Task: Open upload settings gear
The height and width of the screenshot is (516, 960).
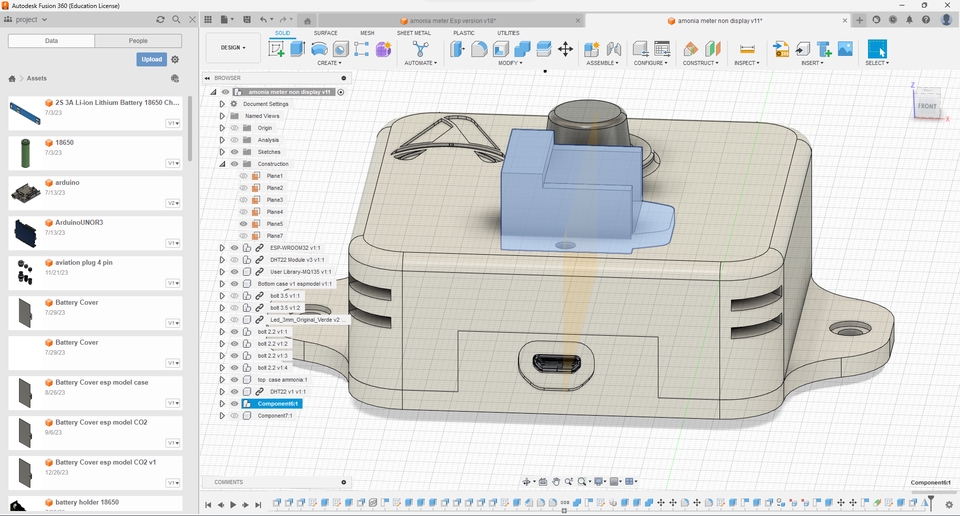Action: 175,59
